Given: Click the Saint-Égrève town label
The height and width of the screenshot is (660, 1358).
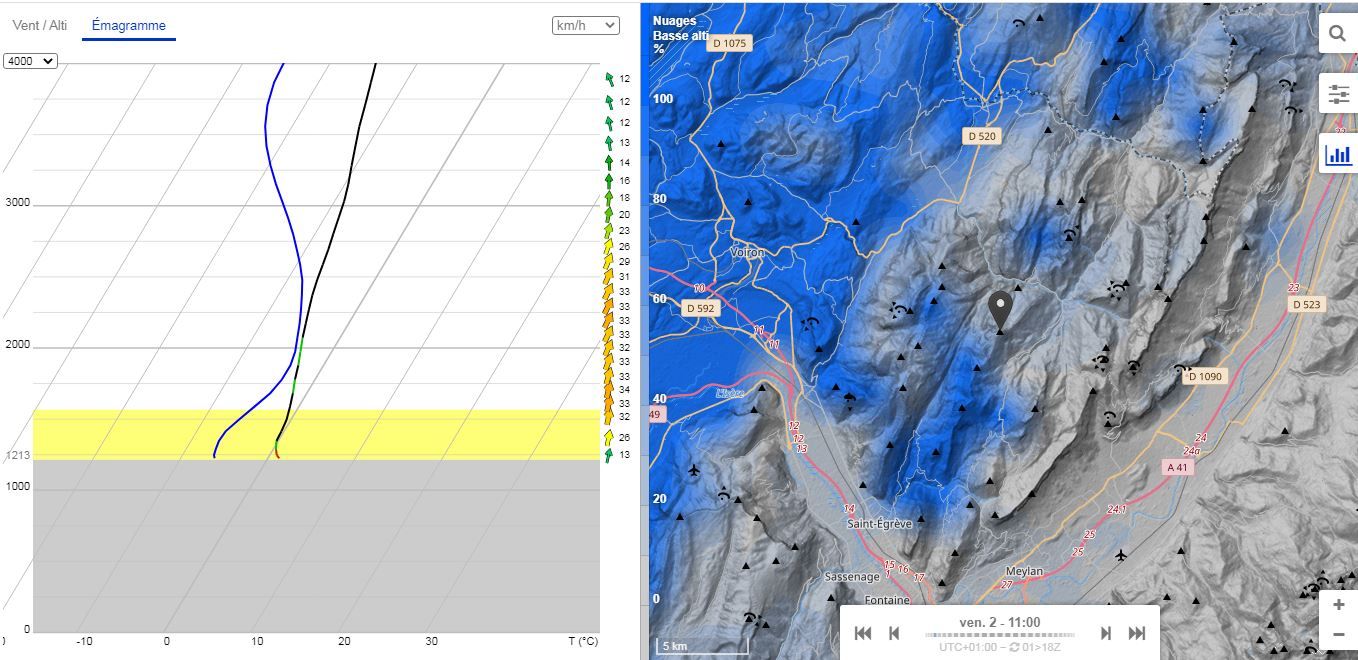Looking at the screenshot, I should 878,524.
